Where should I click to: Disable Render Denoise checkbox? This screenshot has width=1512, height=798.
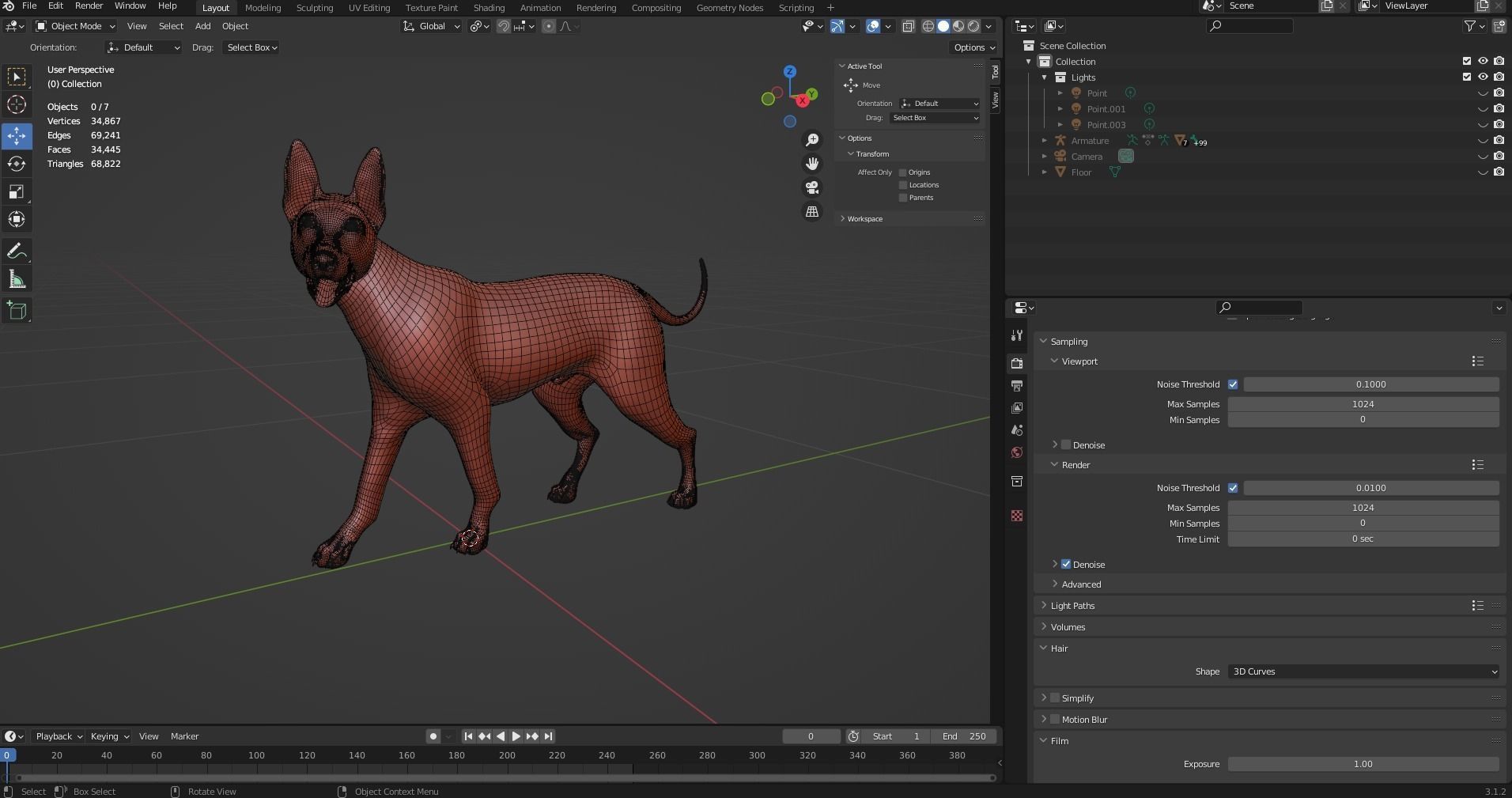pos(1066,565)
